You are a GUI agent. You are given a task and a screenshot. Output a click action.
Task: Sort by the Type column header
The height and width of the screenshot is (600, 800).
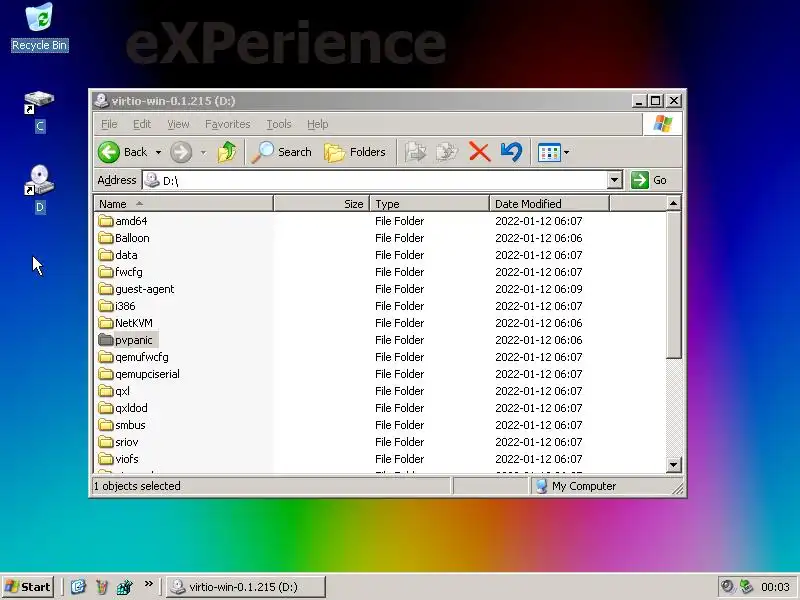[429, 204]
